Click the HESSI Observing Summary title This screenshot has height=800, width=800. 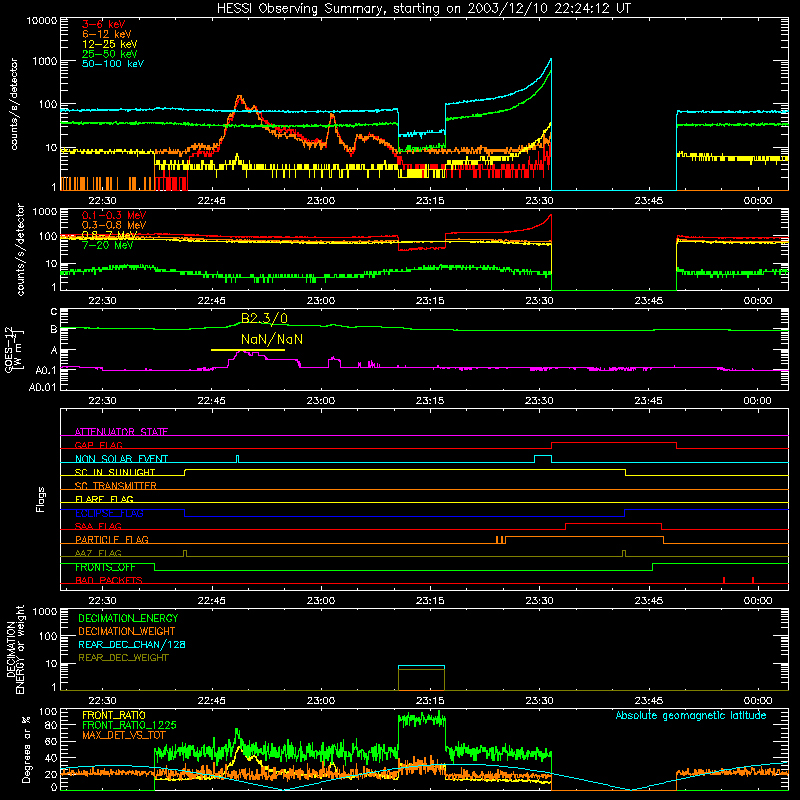click(x=424, y=9)
